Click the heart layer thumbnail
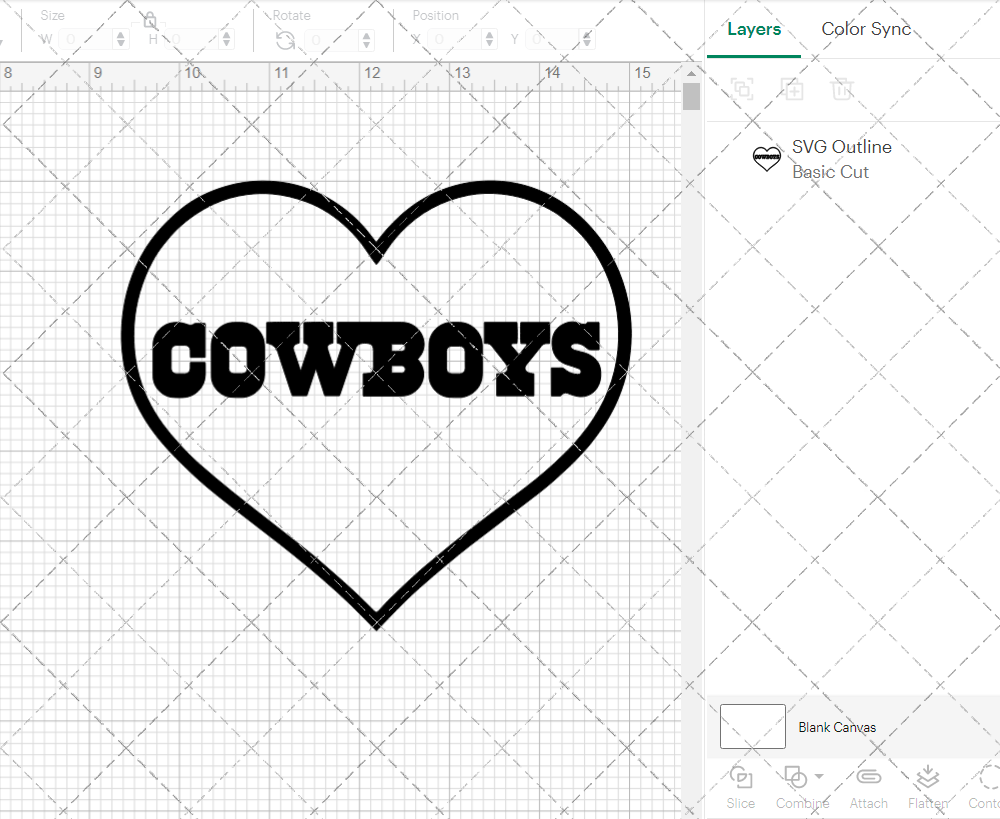 (766, 158)
